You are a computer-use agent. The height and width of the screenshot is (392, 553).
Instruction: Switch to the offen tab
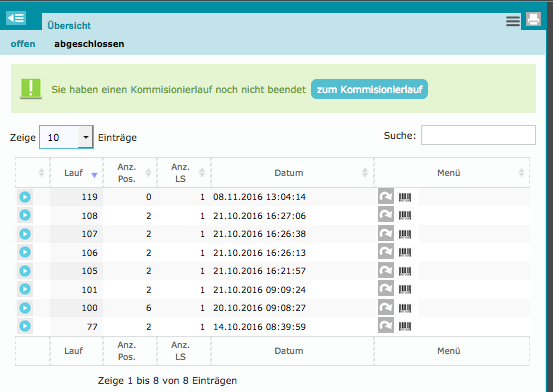[x=23, y=44]
